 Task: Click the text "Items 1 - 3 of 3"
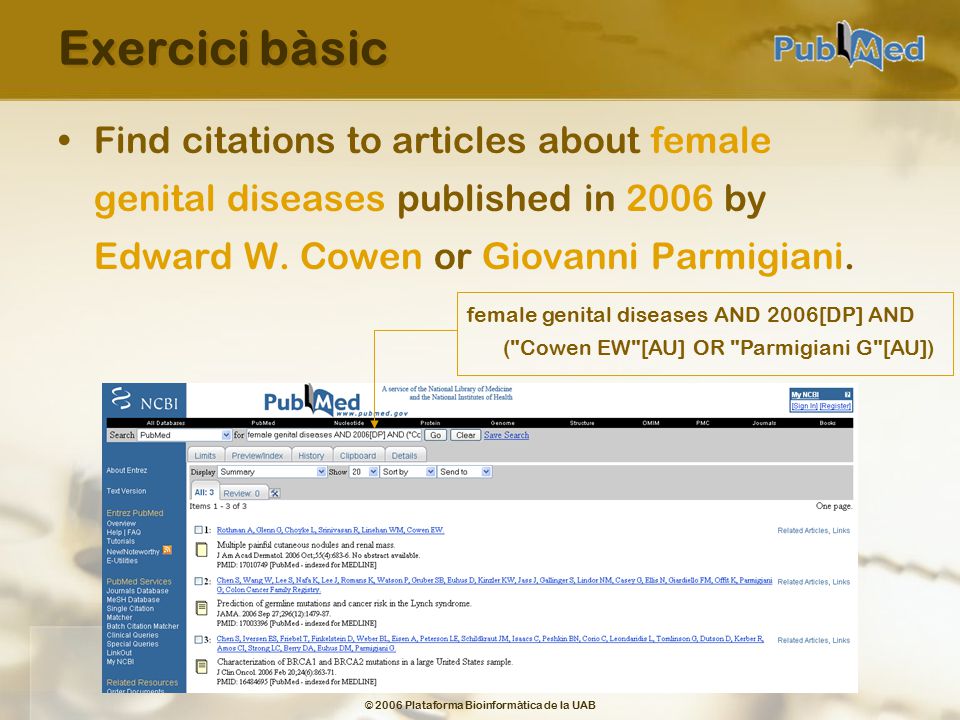(x=218, y=506)
